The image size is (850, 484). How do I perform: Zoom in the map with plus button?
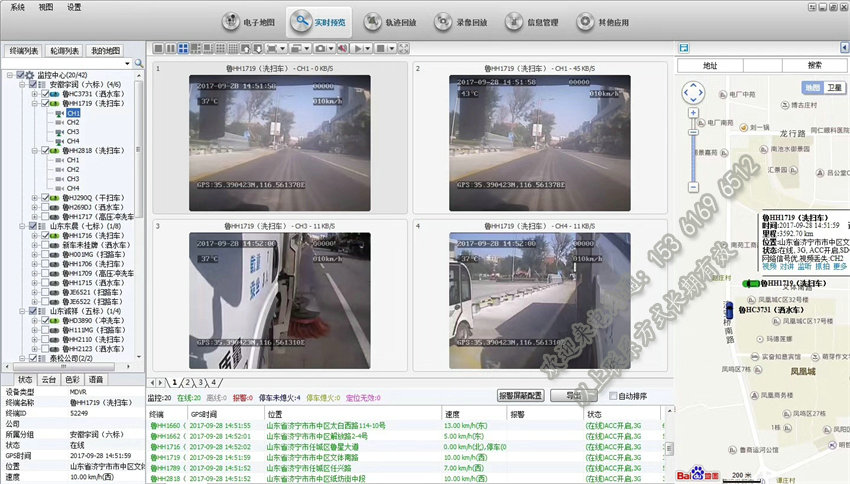point(693,113)
